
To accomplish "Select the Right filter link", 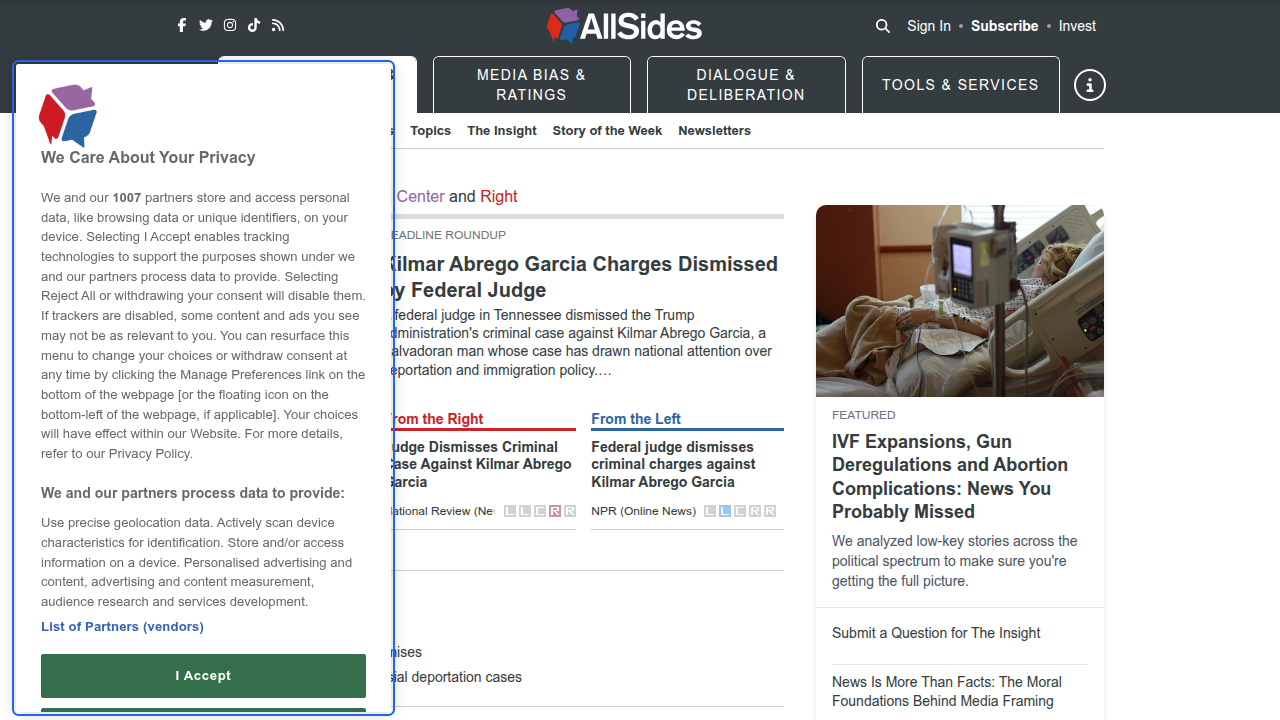I will (498, 197).
